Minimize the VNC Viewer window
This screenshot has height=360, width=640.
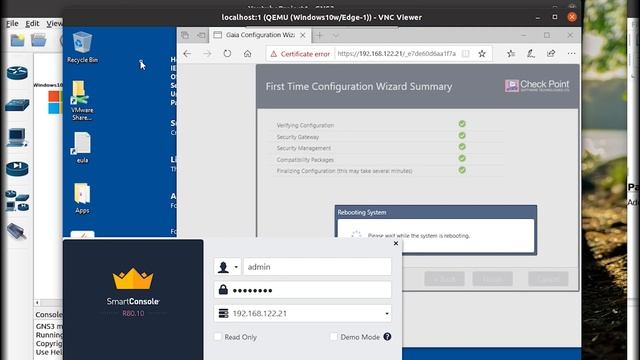point(538,17)
